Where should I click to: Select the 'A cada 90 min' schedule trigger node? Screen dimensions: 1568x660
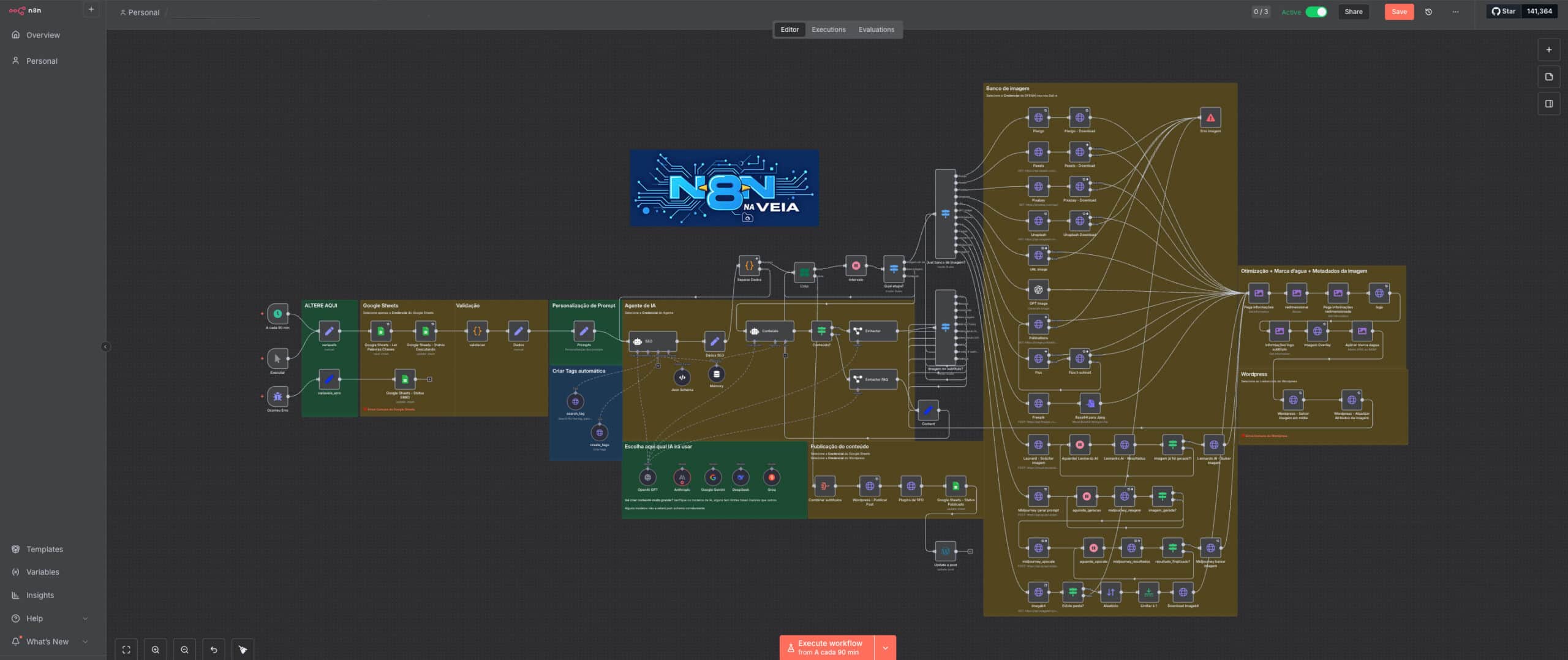277,314
